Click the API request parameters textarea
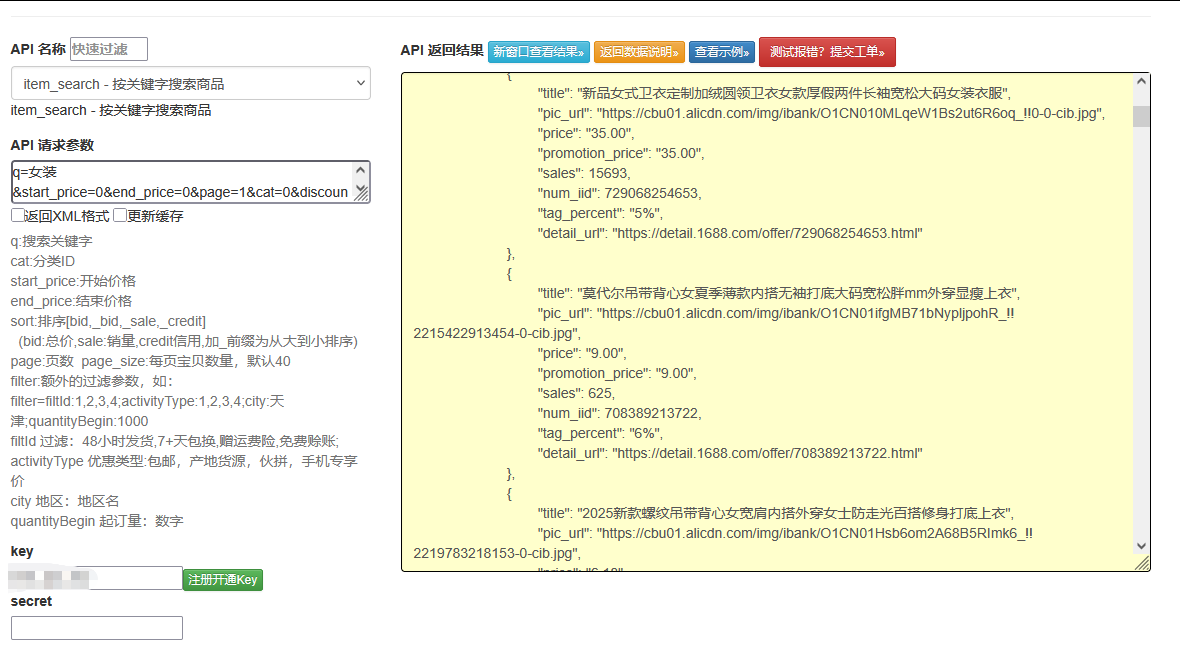This screenshot has width=1180, height=654. coord(181,181)
